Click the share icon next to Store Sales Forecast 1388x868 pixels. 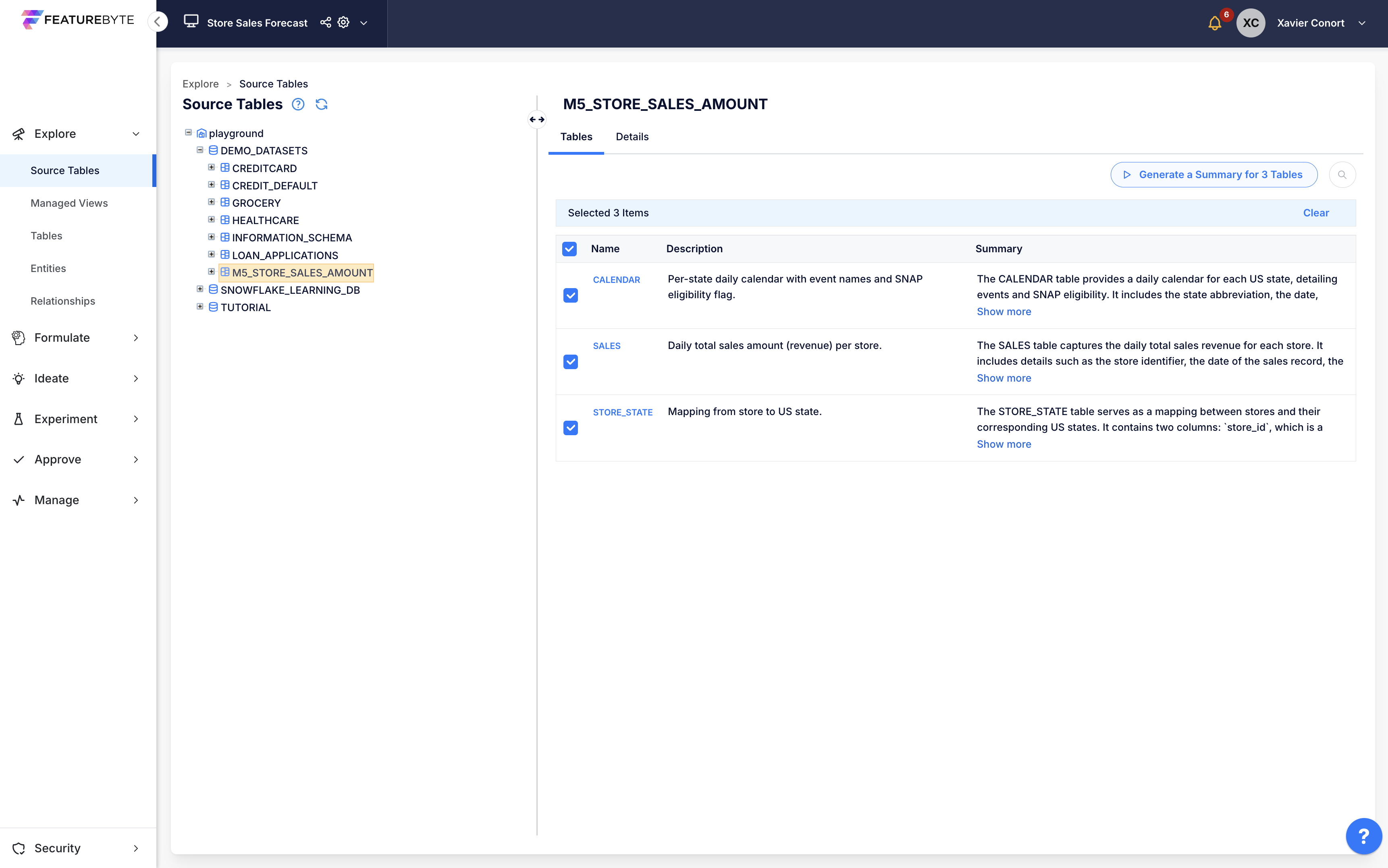point(326,23)
